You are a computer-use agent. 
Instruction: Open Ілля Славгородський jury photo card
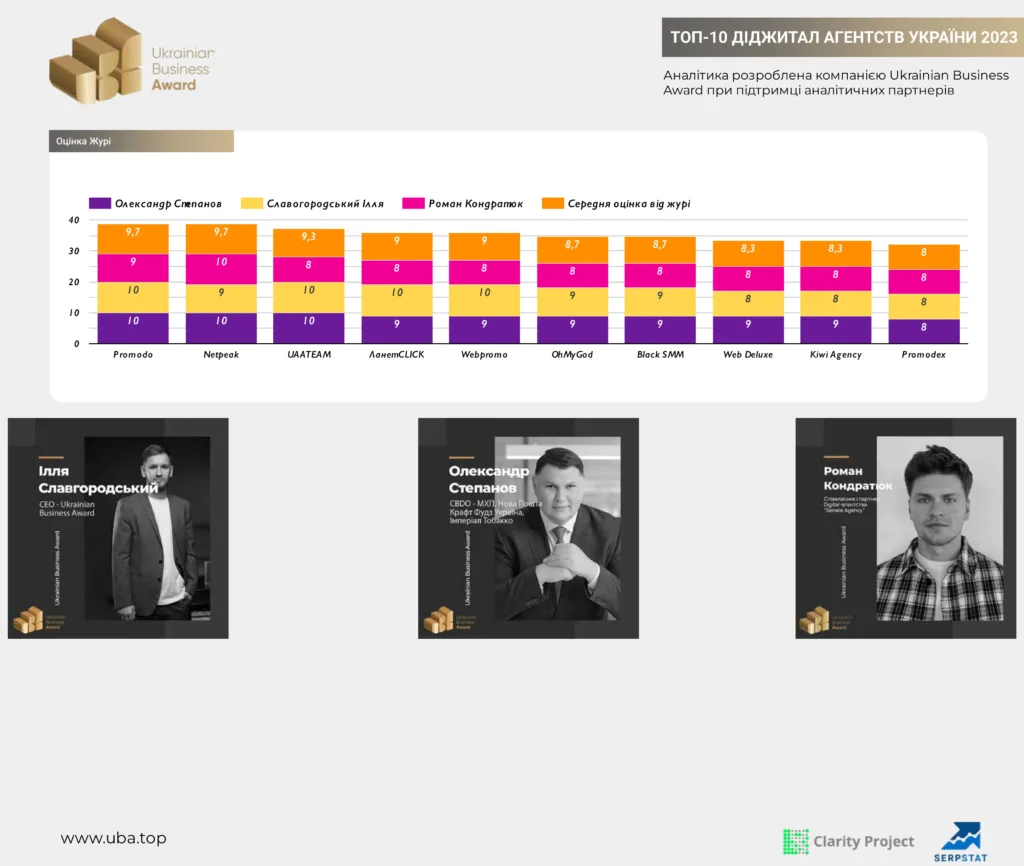coord(118,528)
